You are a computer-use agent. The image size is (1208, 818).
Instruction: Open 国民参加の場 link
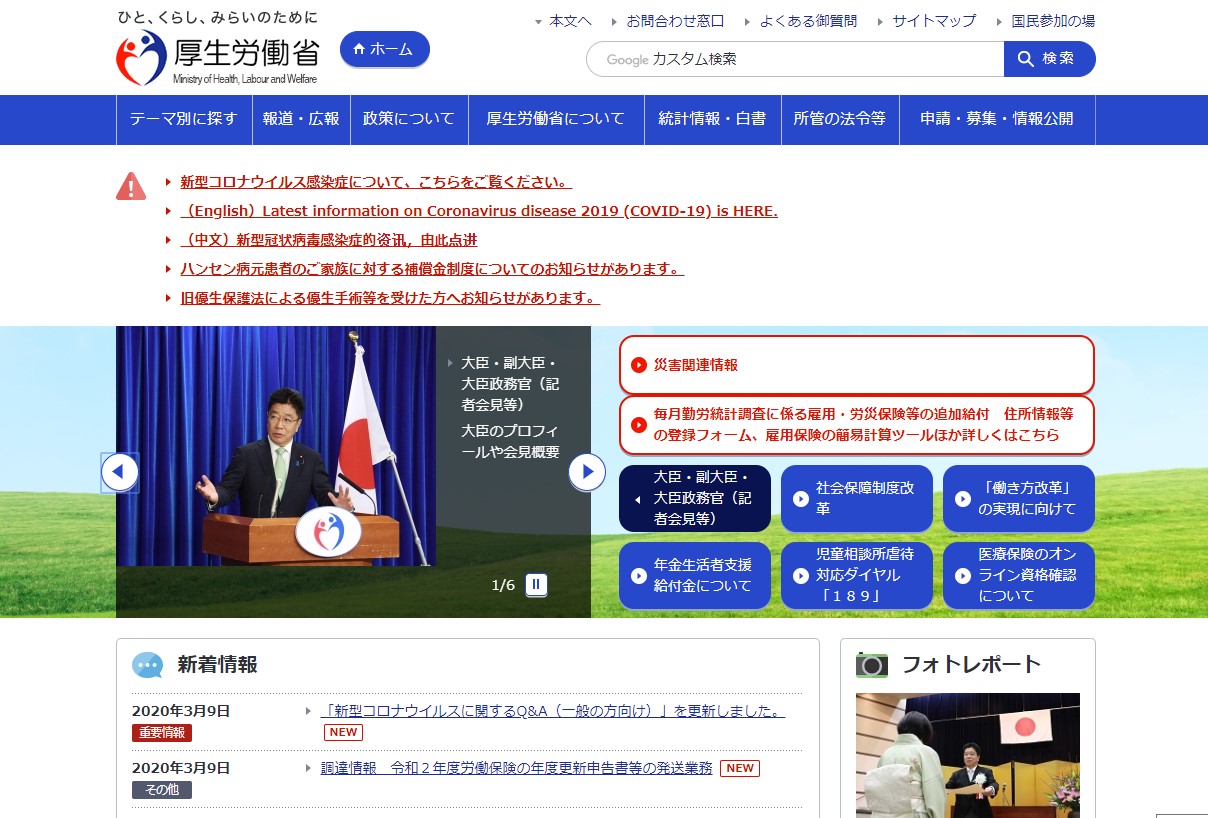click(1053, 20)
